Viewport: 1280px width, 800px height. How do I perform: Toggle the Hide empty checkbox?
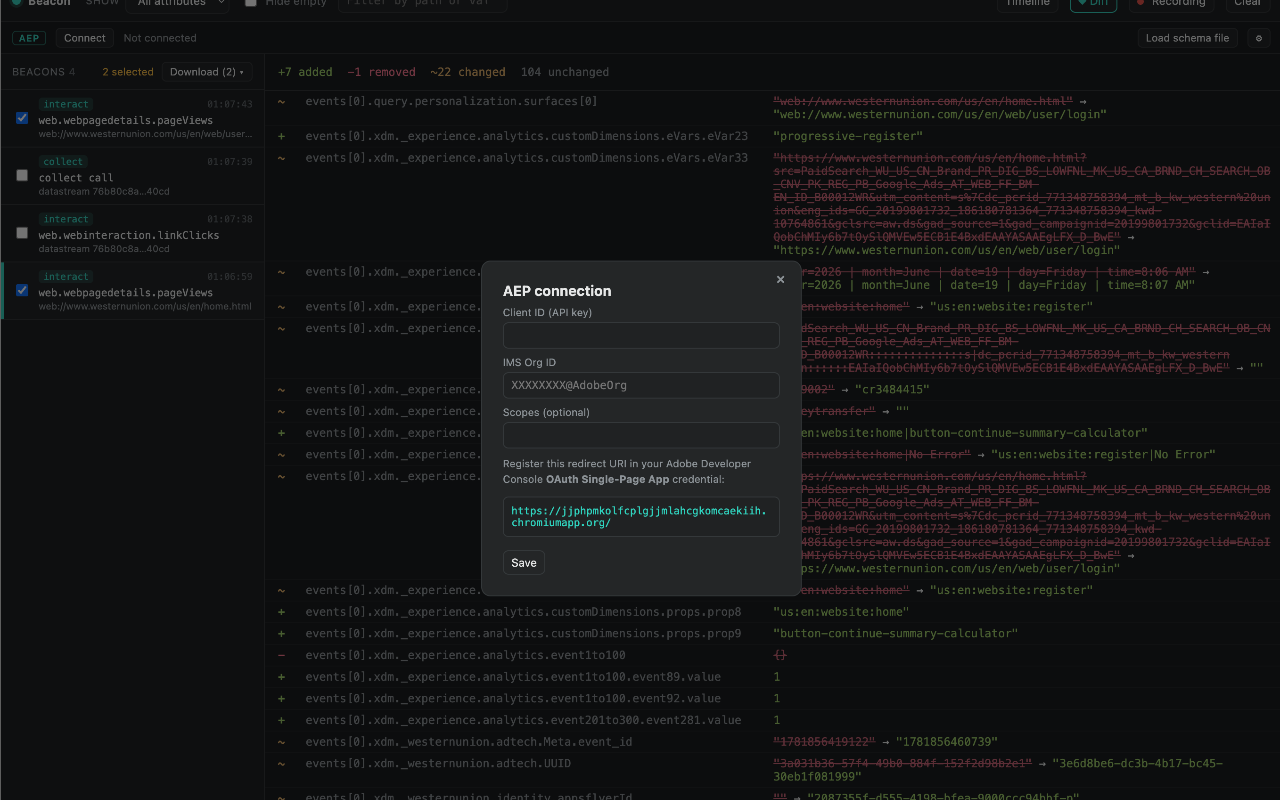[251, 3]
